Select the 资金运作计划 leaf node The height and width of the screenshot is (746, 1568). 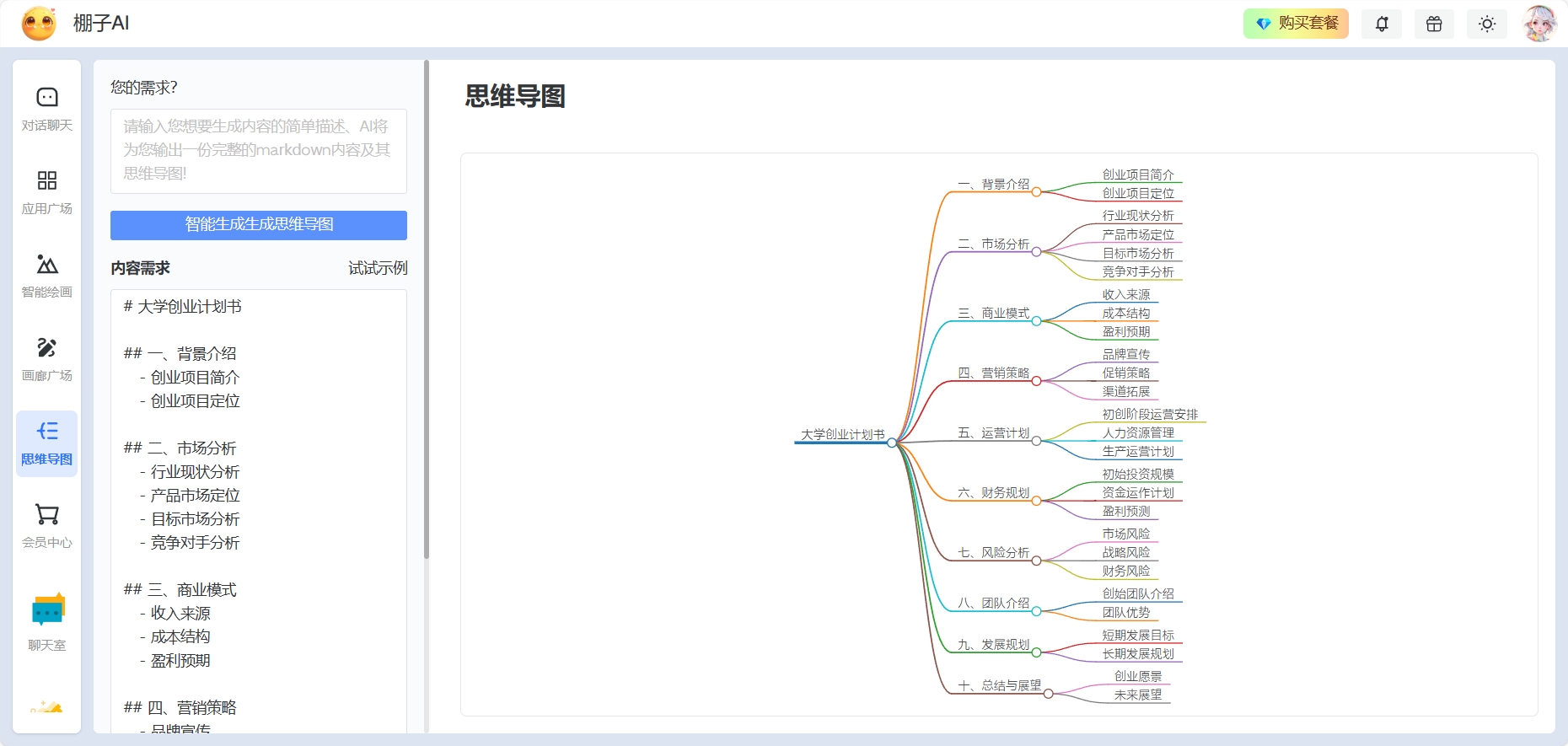point(1138,492)
